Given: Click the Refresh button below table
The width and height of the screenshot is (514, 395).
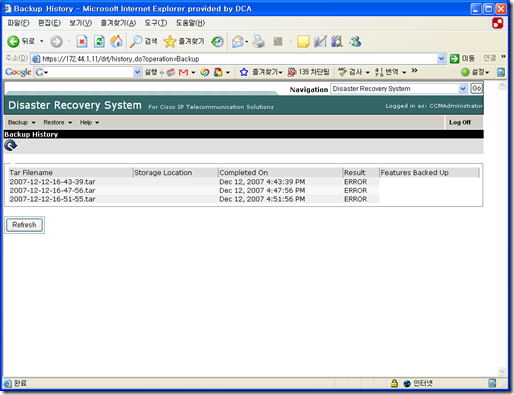Looking at the screenshot, I should tap(24, 225).
